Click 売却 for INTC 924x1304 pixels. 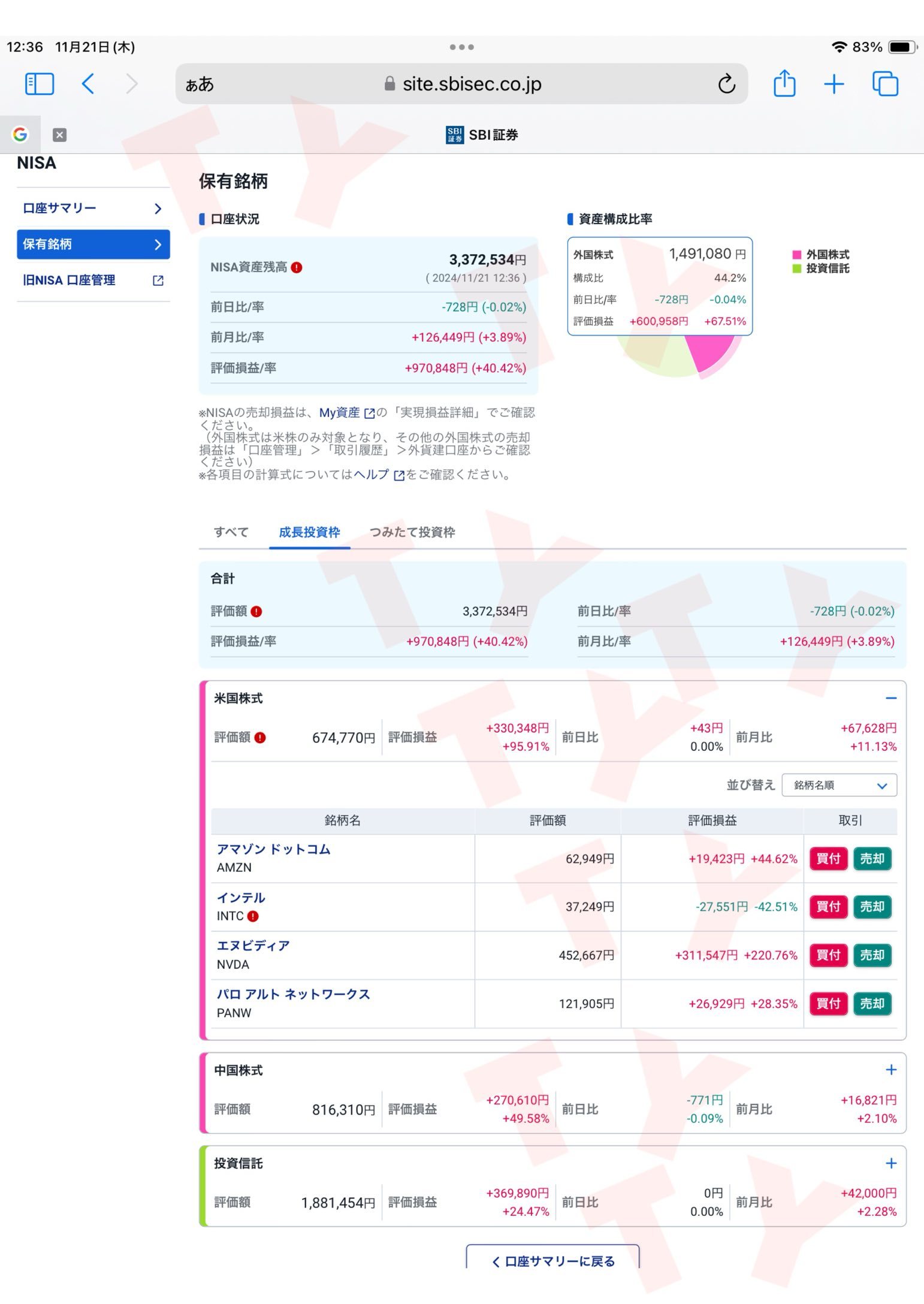872,907
